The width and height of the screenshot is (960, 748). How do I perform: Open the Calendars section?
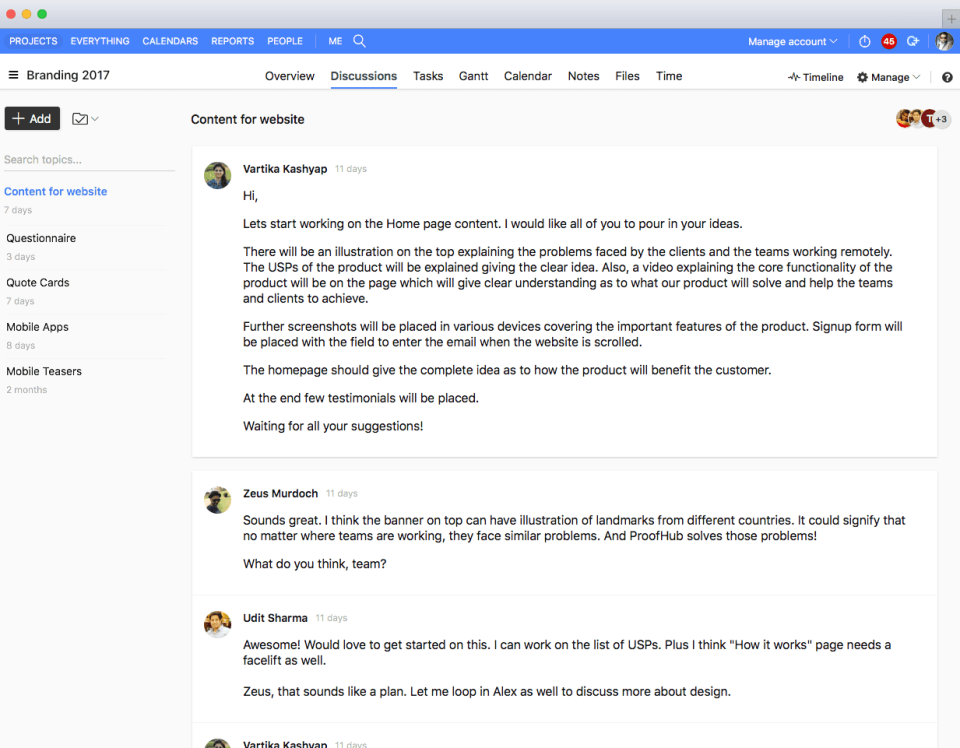[170, 41]
